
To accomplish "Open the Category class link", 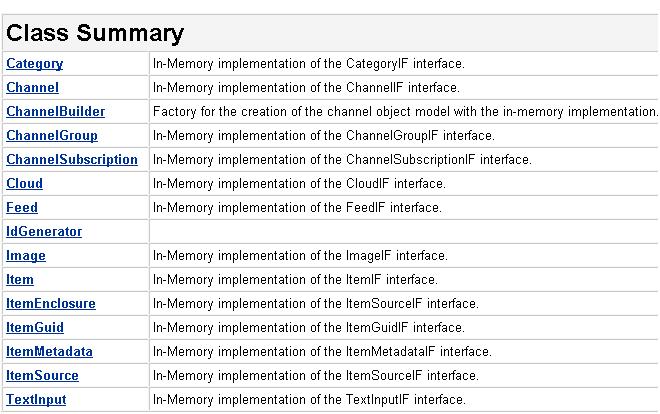I will [x=35, y=64].
